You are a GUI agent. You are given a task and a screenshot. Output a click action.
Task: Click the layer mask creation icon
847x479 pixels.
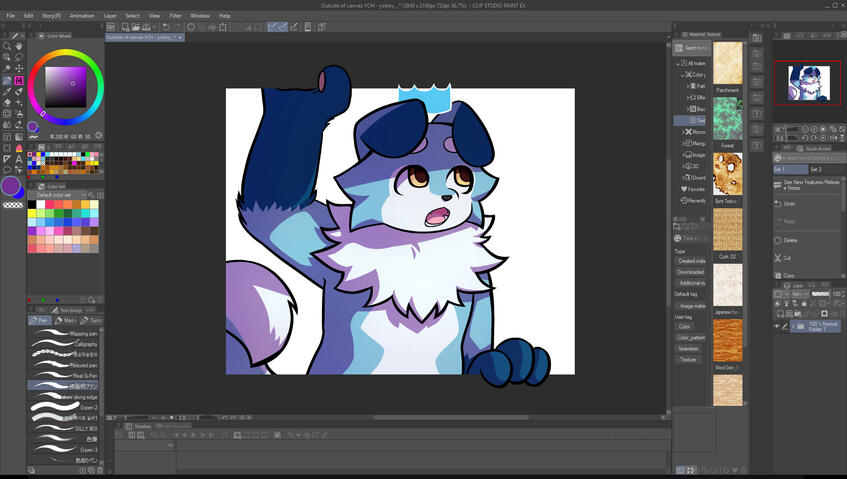point(824,313)
